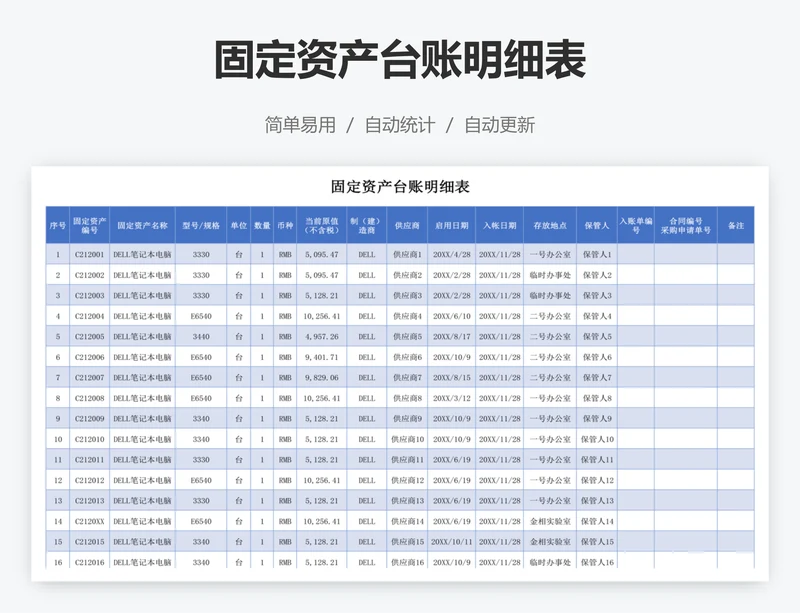Image resolution: width=800 pixels, height=613 pixels.
Task: Click the 型号/规格 column header
Action: tap(201, 226)
